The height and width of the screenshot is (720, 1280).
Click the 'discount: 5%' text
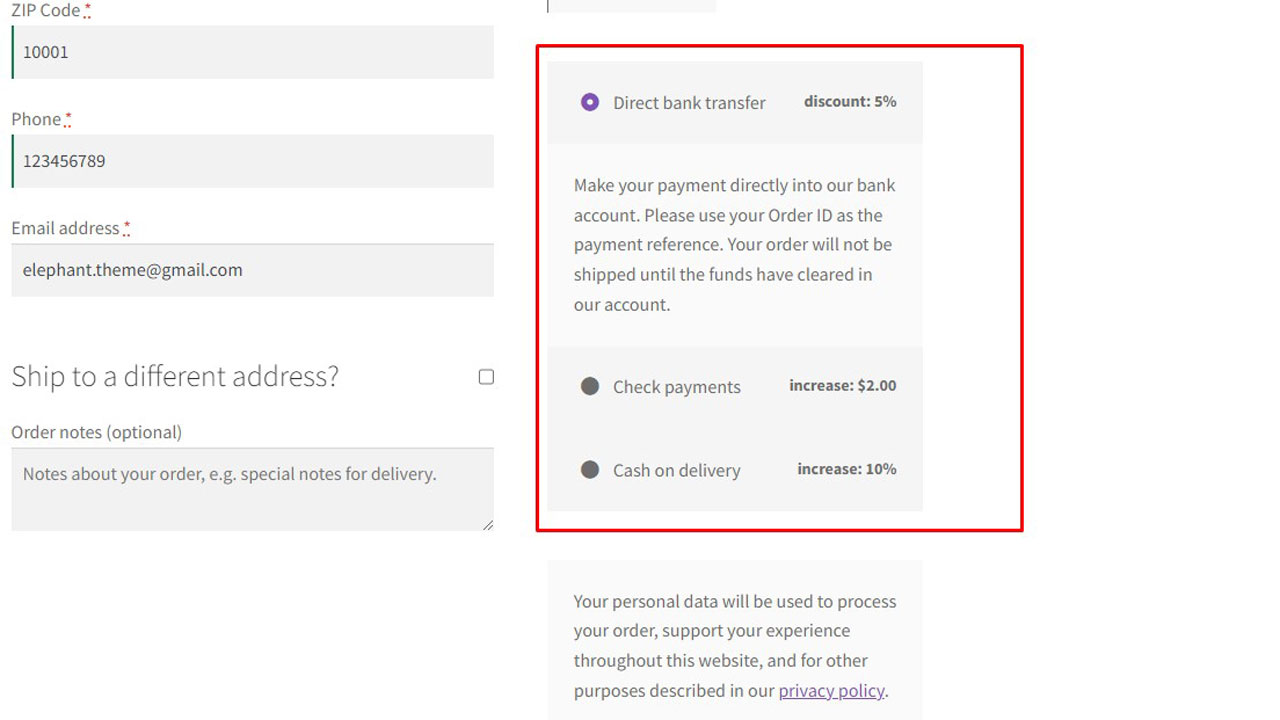tap(849, 101)
